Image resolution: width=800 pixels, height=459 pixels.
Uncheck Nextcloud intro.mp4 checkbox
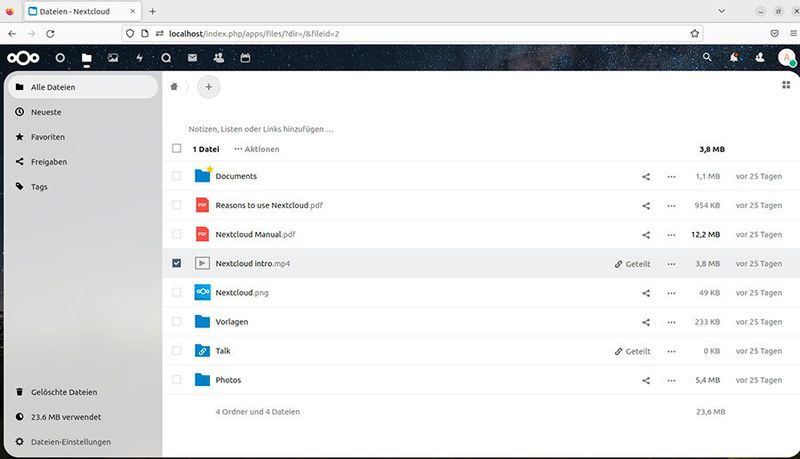tap(177, 263)
